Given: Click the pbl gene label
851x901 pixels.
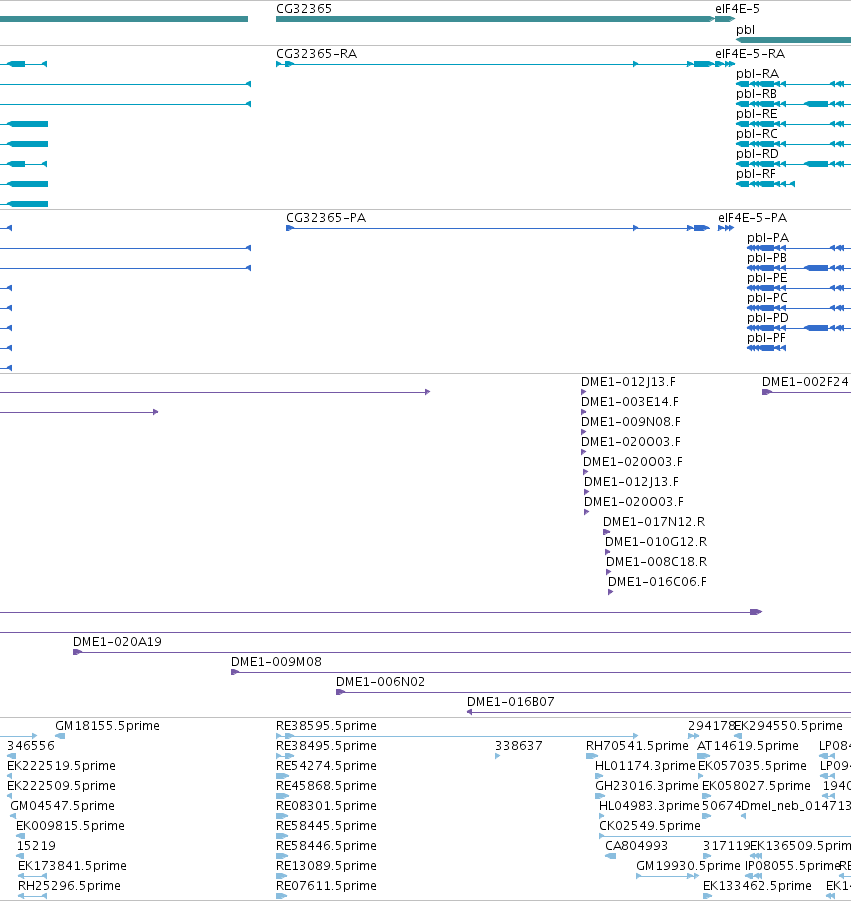Looking at the screenshot, I should click(745, 30).
